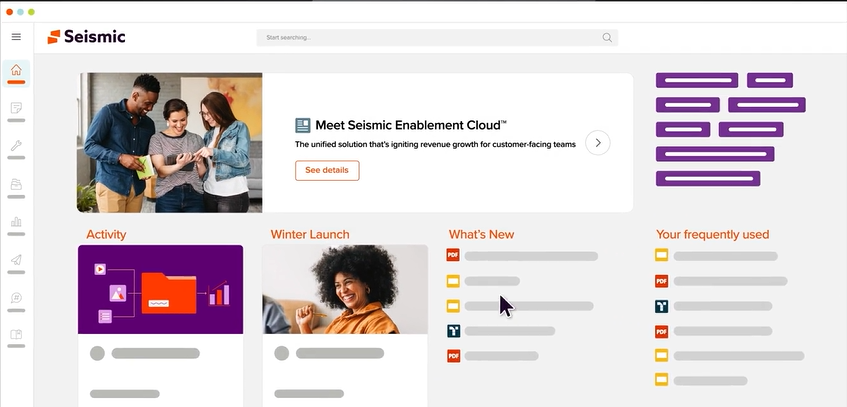Click the avatar circle in Winter Launch card
The height and width of the screenshot is (407, 847).
coord(281,353)
